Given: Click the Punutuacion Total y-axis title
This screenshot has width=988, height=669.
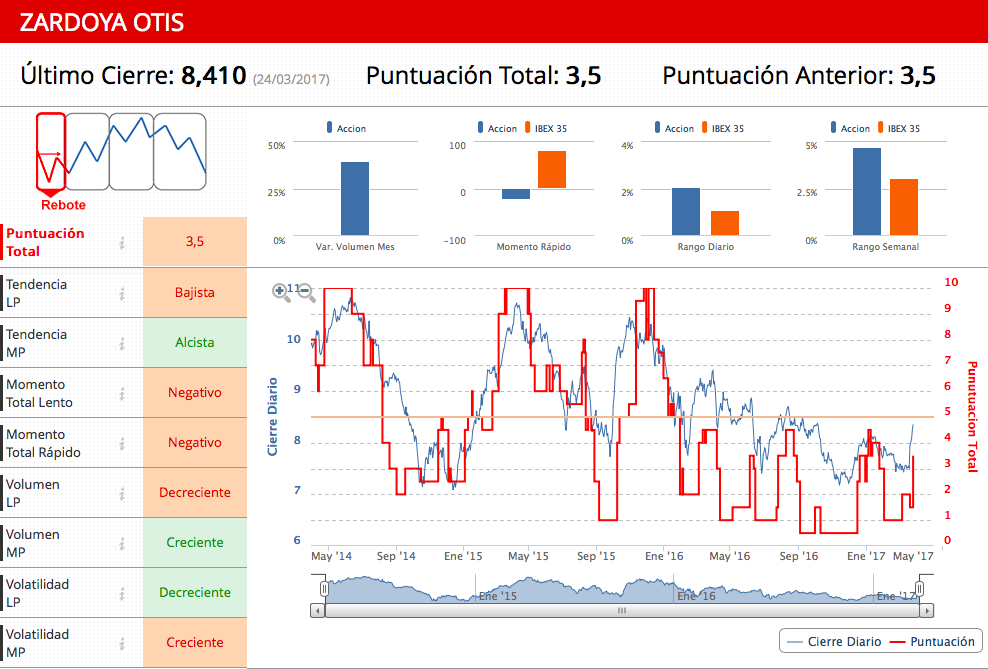Looking at the screenshot, I should tap(972, 416).
